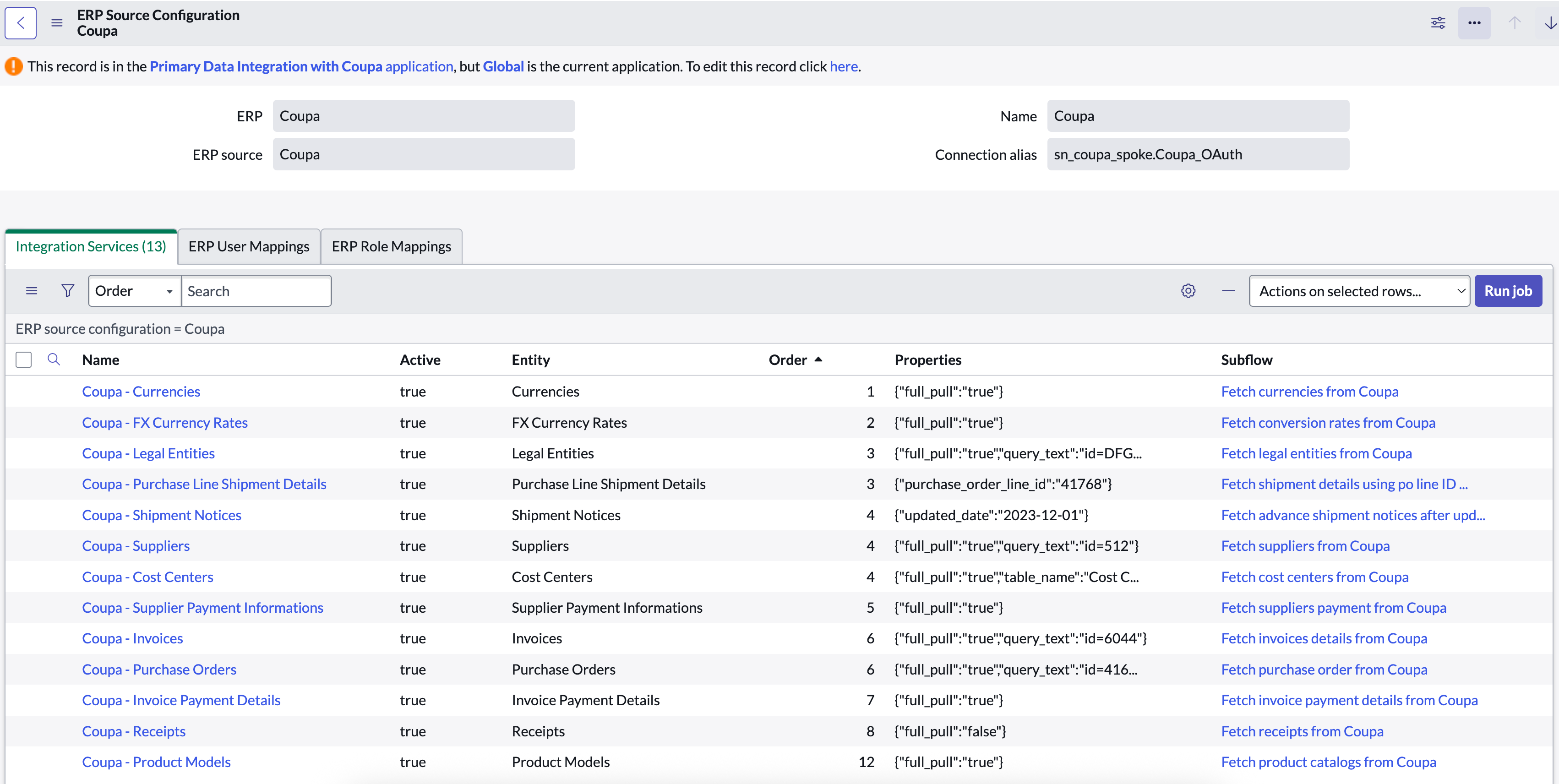The width and height of the screenshot is (1559, 784).
Task: Show filter funnel icon in list
Action: (68, 291)
